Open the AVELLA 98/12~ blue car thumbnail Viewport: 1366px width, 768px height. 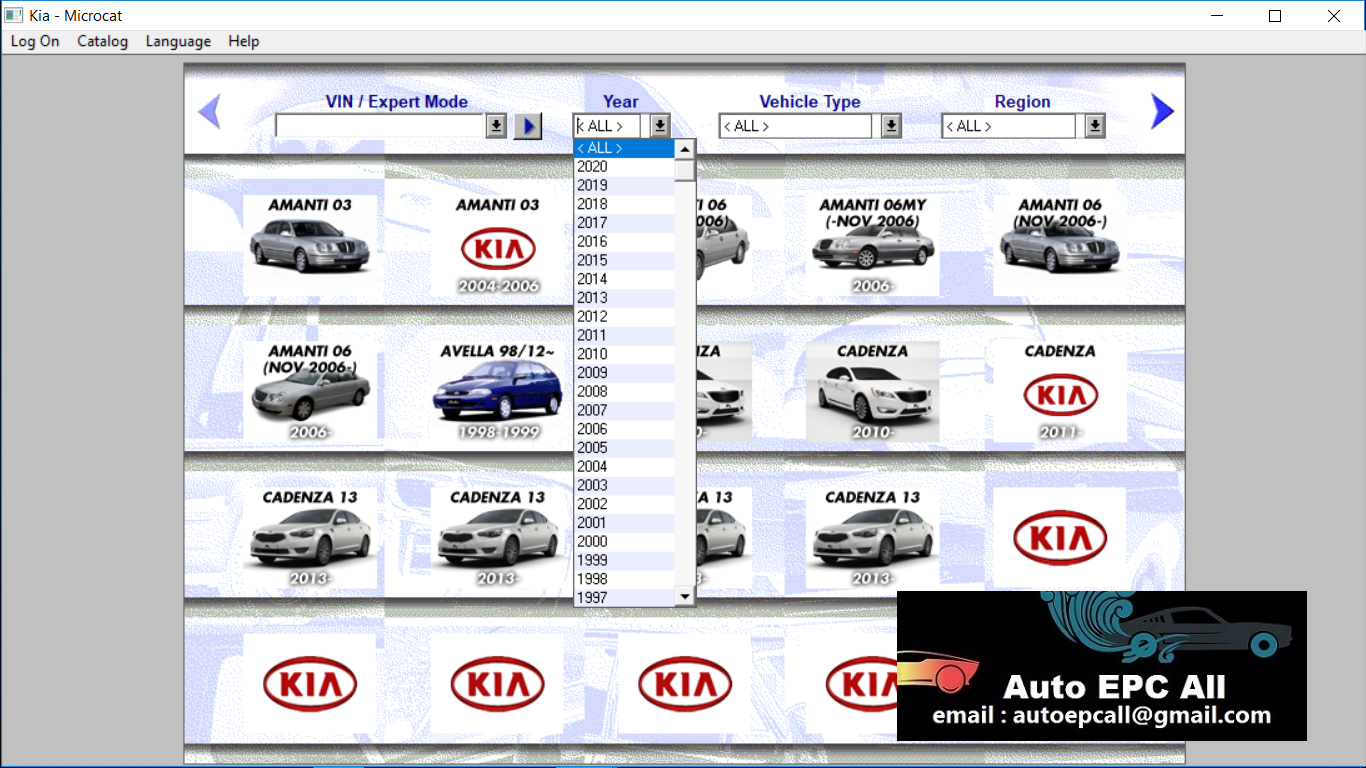(x=498, y=391)
